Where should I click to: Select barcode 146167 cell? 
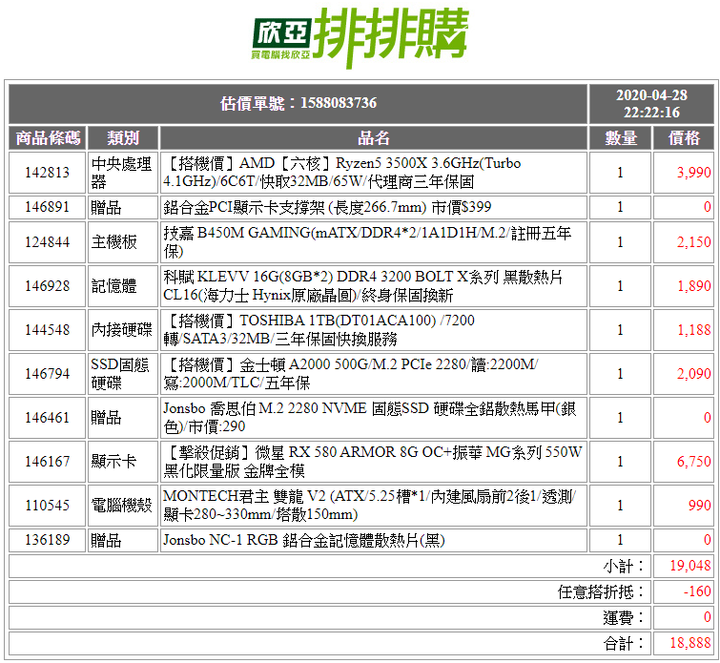(x=48, y=461)
